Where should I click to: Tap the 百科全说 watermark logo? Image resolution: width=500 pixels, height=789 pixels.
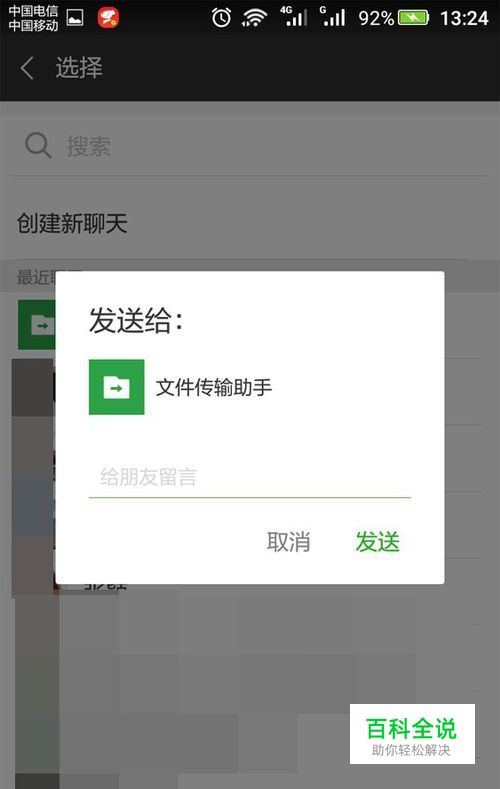point(412,734)
